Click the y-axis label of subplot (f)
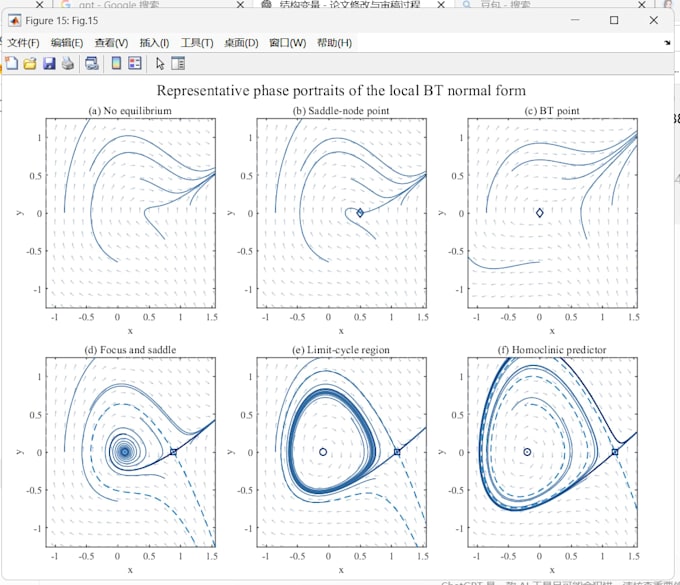Image resolution: width=680 pixels, height=585 pixels. click(441, 452)
